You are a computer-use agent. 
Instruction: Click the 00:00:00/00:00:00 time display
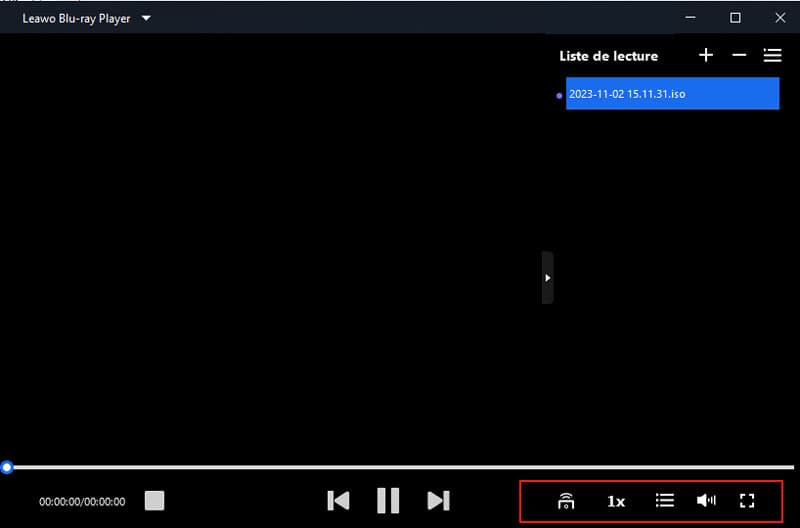point(82,501)
